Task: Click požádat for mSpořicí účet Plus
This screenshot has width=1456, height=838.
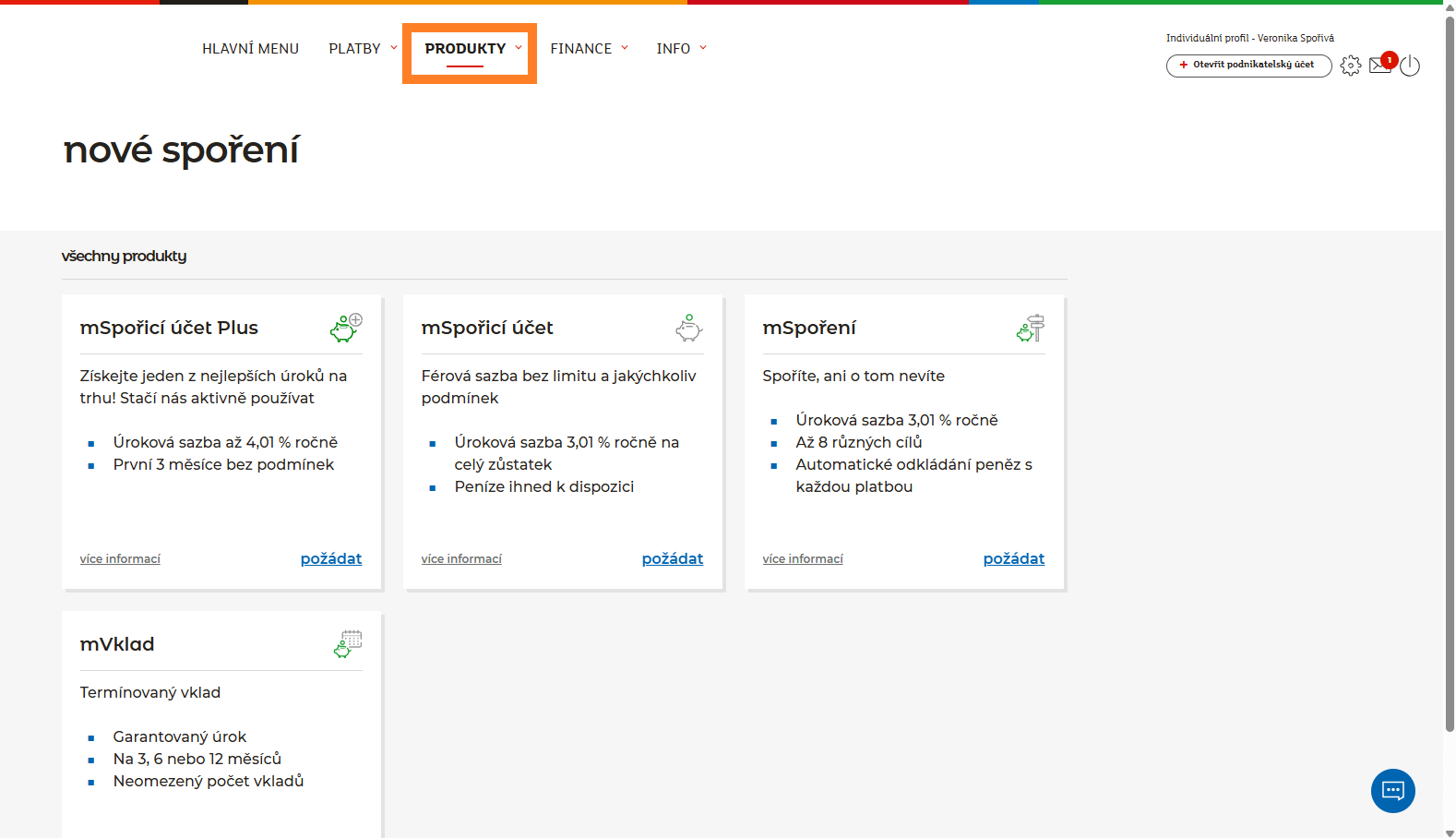Action: tap(331, 558)
